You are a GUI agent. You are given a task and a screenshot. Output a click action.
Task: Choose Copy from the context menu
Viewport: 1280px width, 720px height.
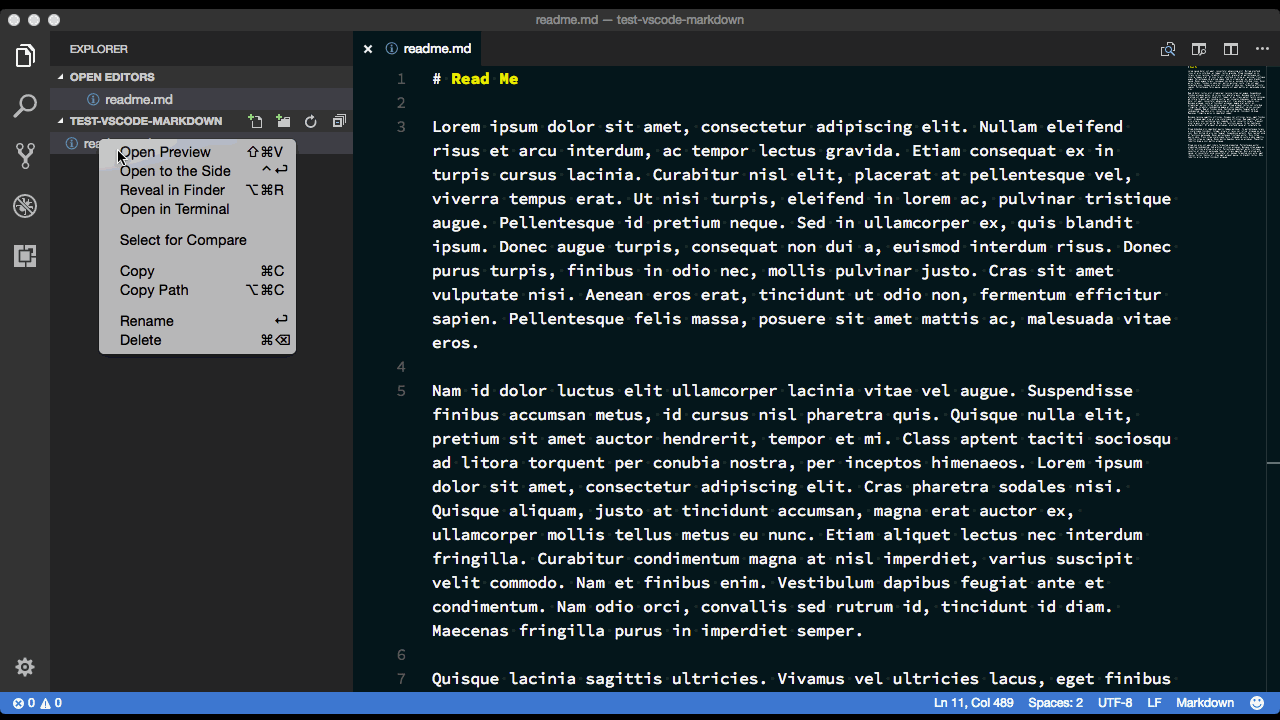click(197, 271)
